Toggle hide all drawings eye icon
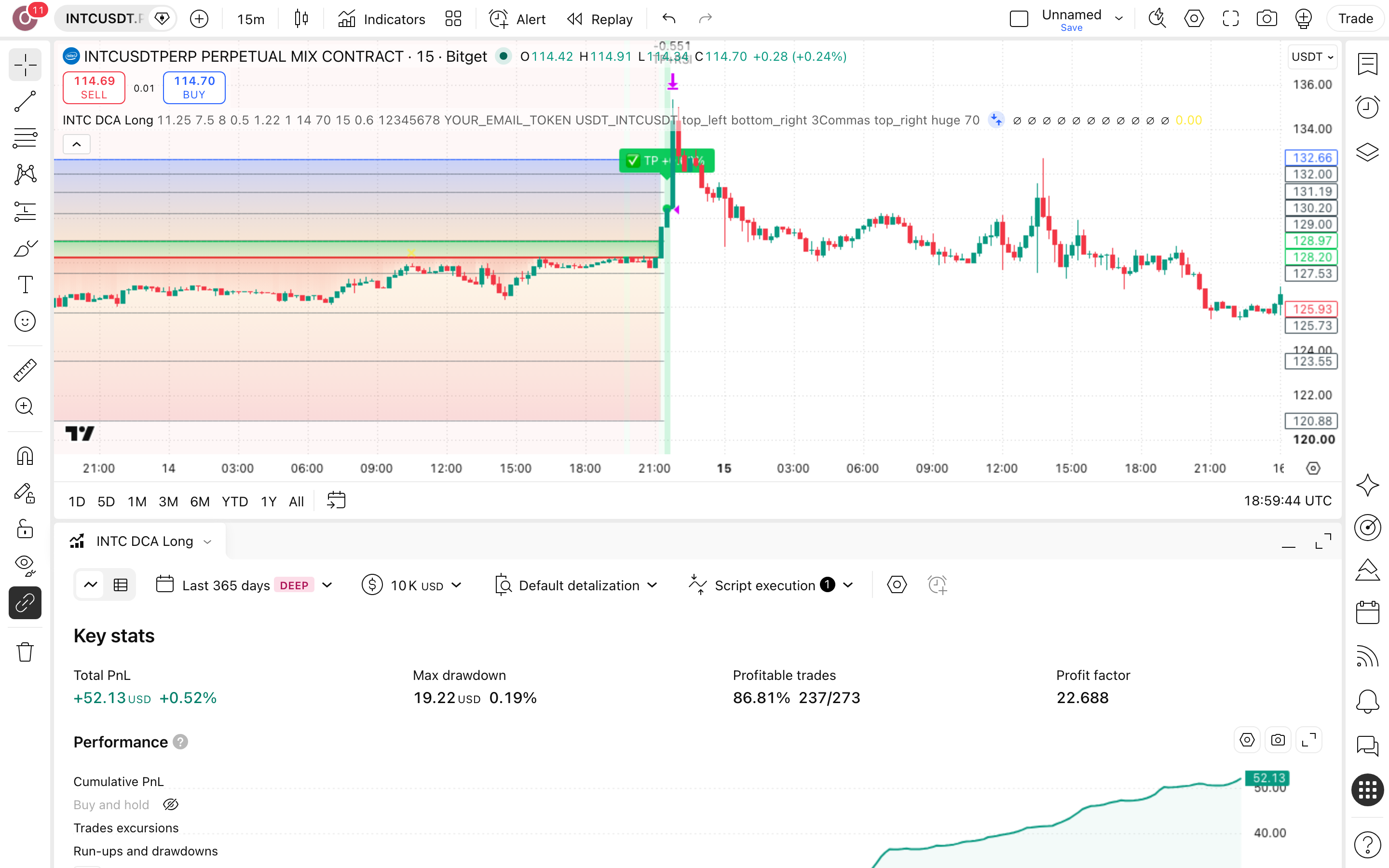1389x868 pixels. [x=25, y=566]
